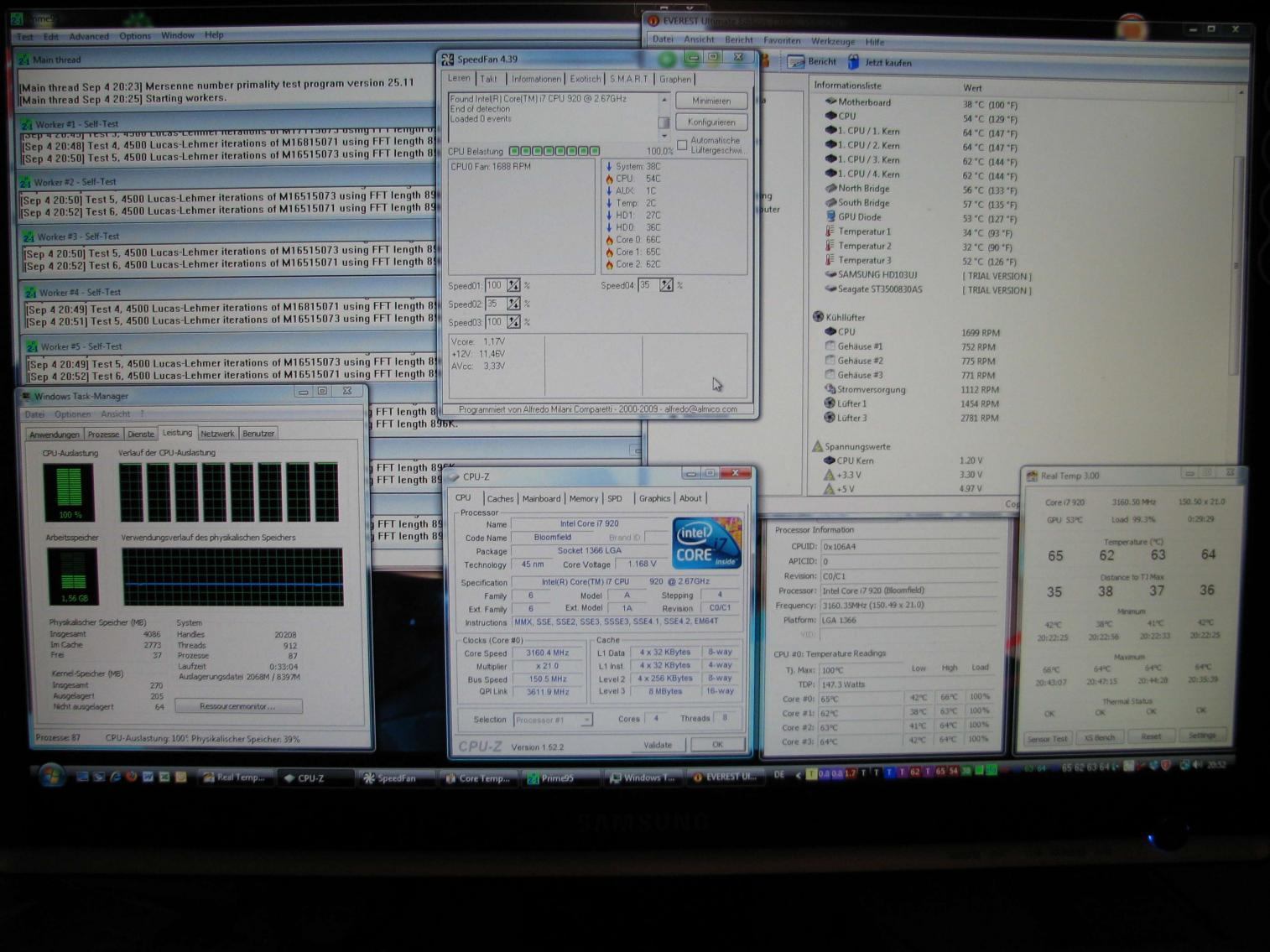
Task: Switch to EVEREST on the taskbar
Action: 725,778
